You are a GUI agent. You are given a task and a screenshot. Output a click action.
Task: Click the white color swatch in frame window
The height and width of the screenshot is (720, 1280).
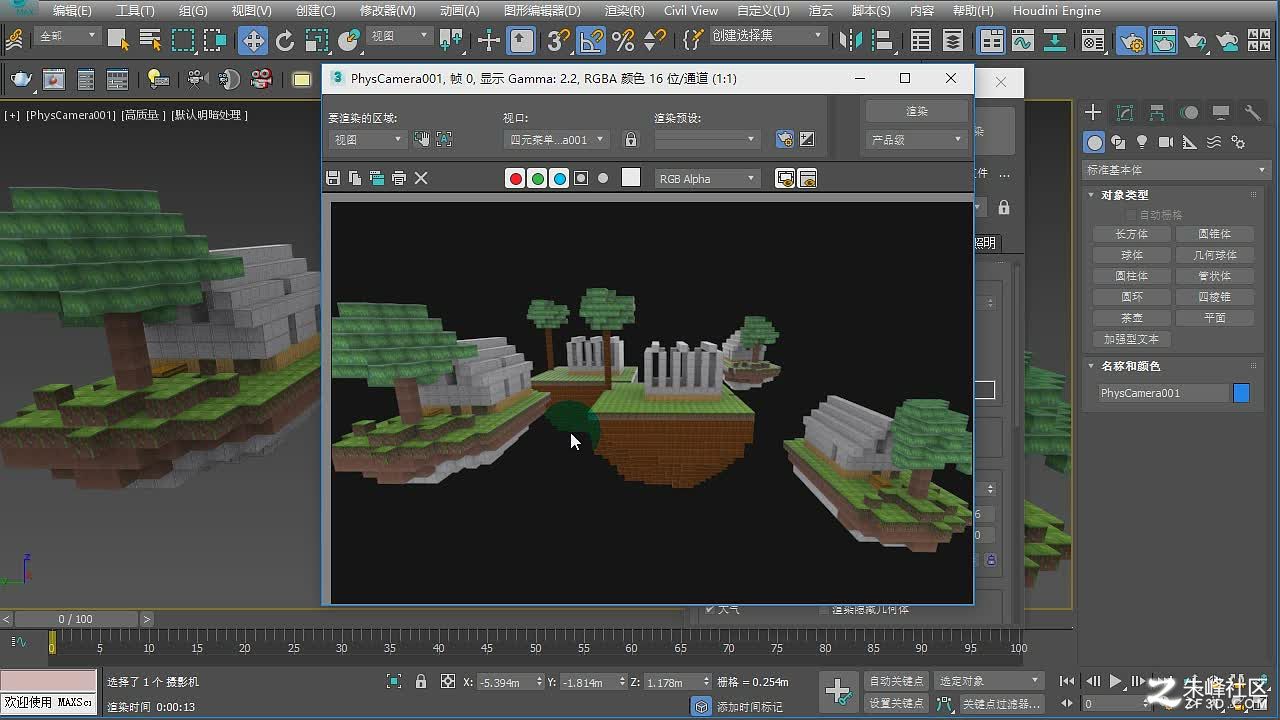click(630, 177)
